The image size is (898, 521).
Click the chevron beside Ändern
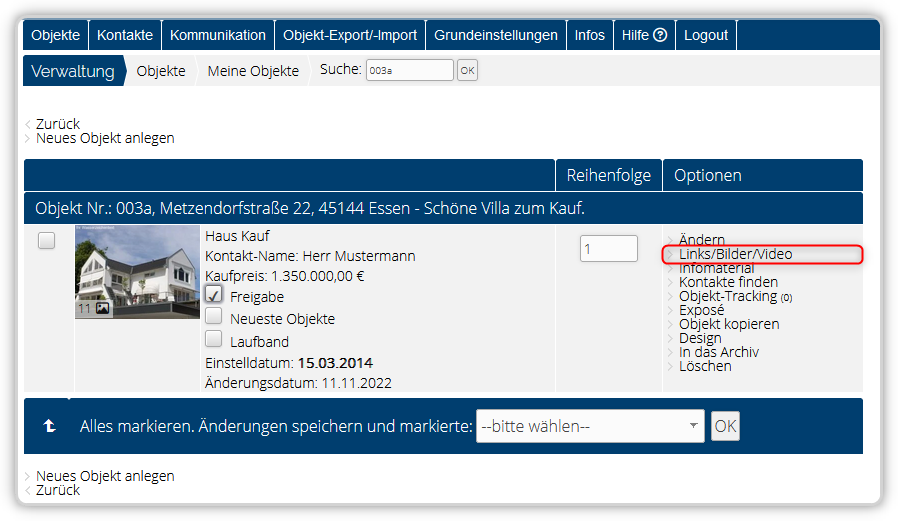[x=670, y=240]
